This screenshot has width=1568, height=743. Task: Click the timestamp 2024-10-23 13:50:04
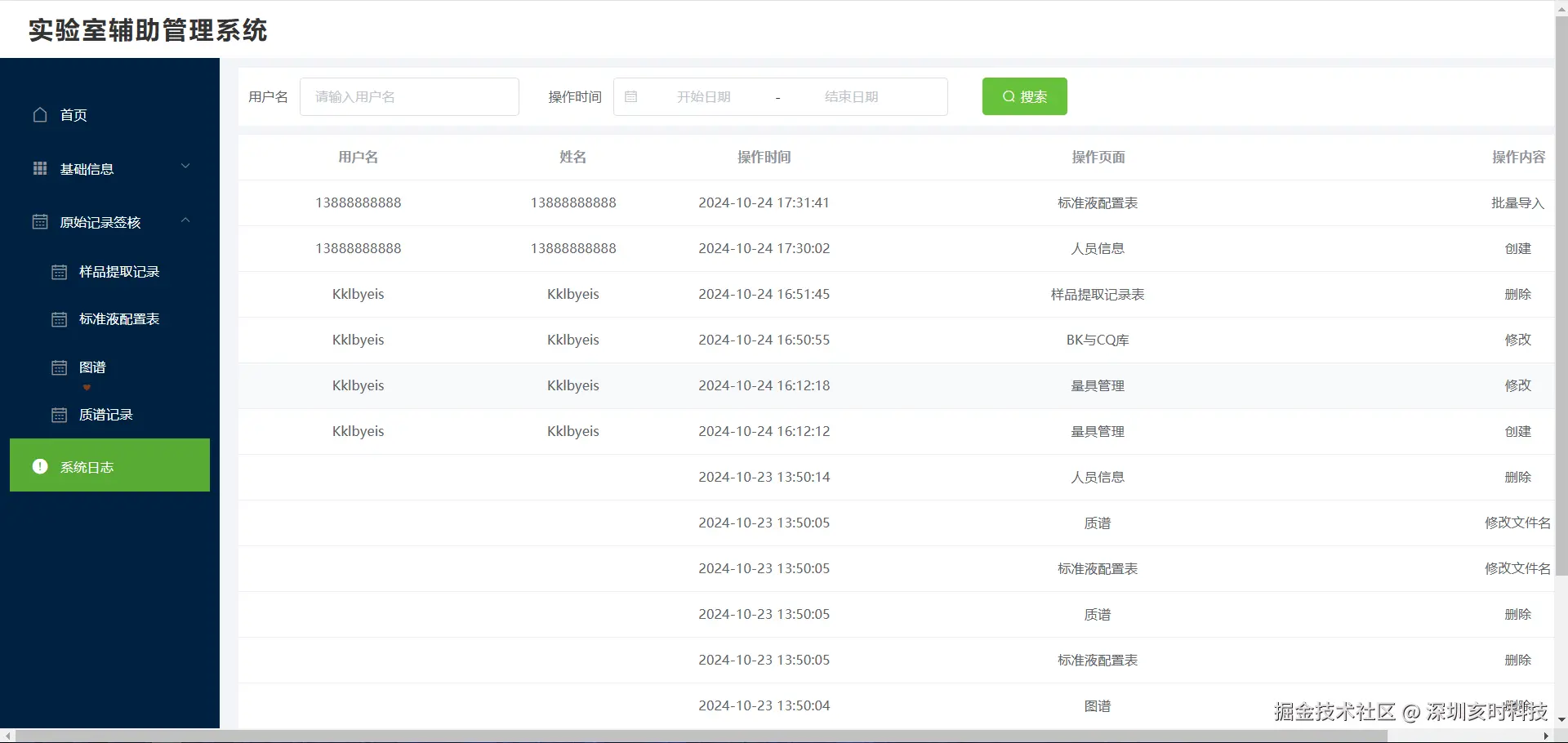click(x=764, y=705)
